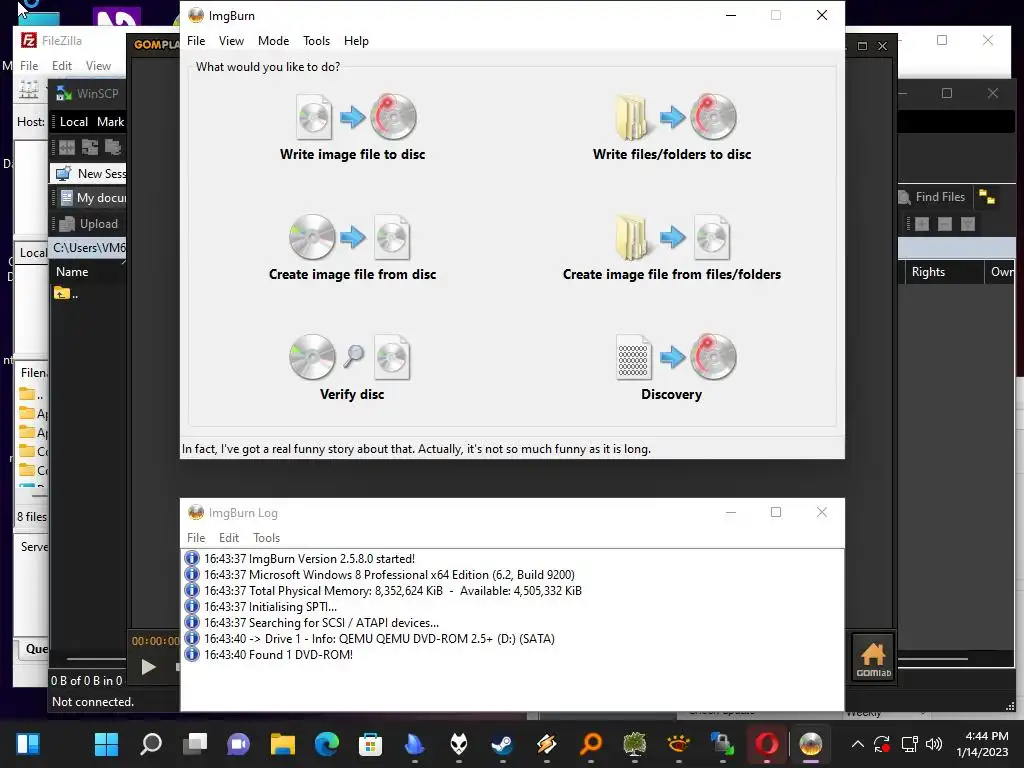Viewport: 1024px width, 768px height.
Task: Start Verify disc mode
Action: (x=352, y=367)
